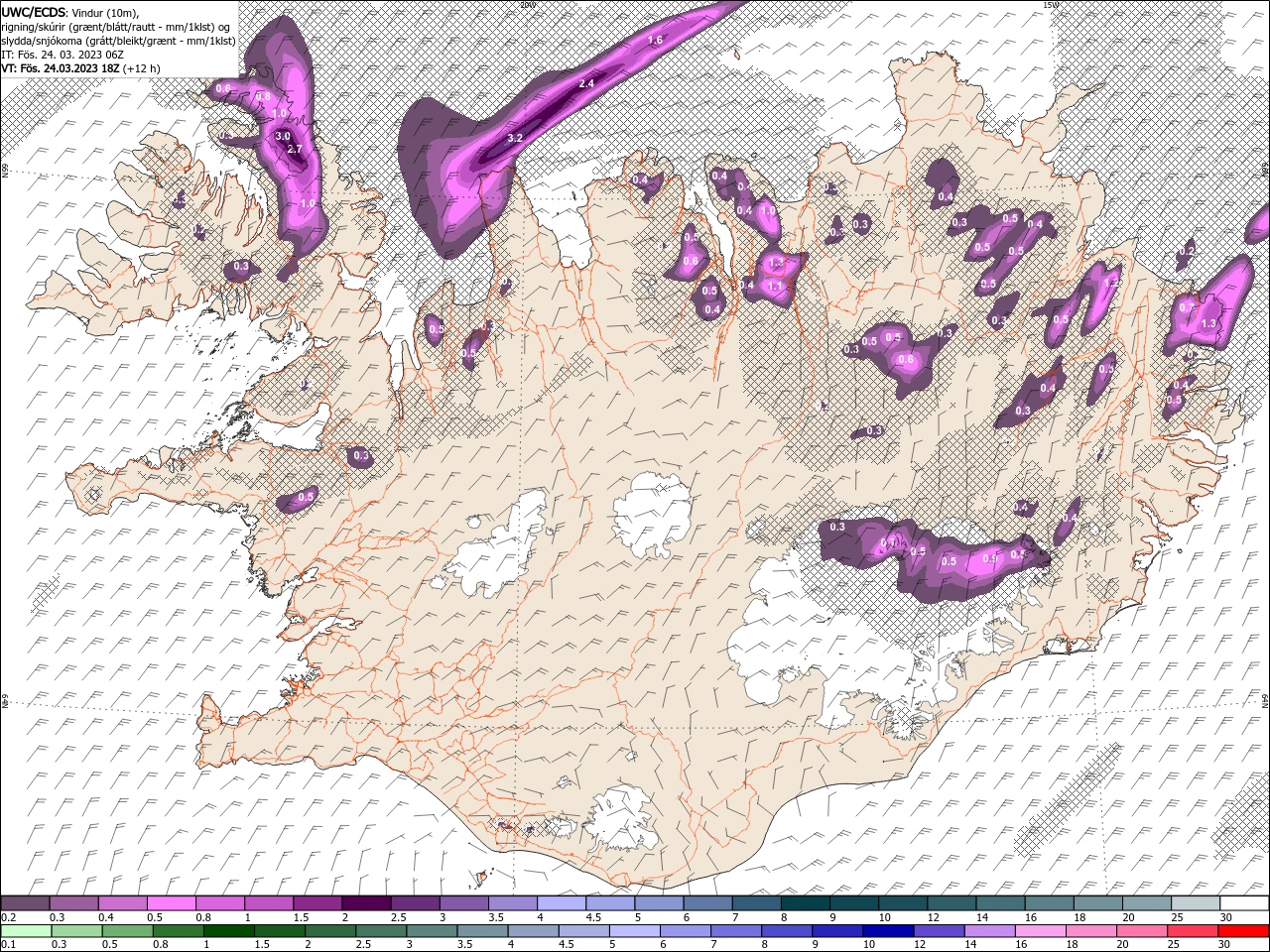Pick the first dark purple swatch in the upper legend
This screenshot has height=952, width=1270.
25,903
